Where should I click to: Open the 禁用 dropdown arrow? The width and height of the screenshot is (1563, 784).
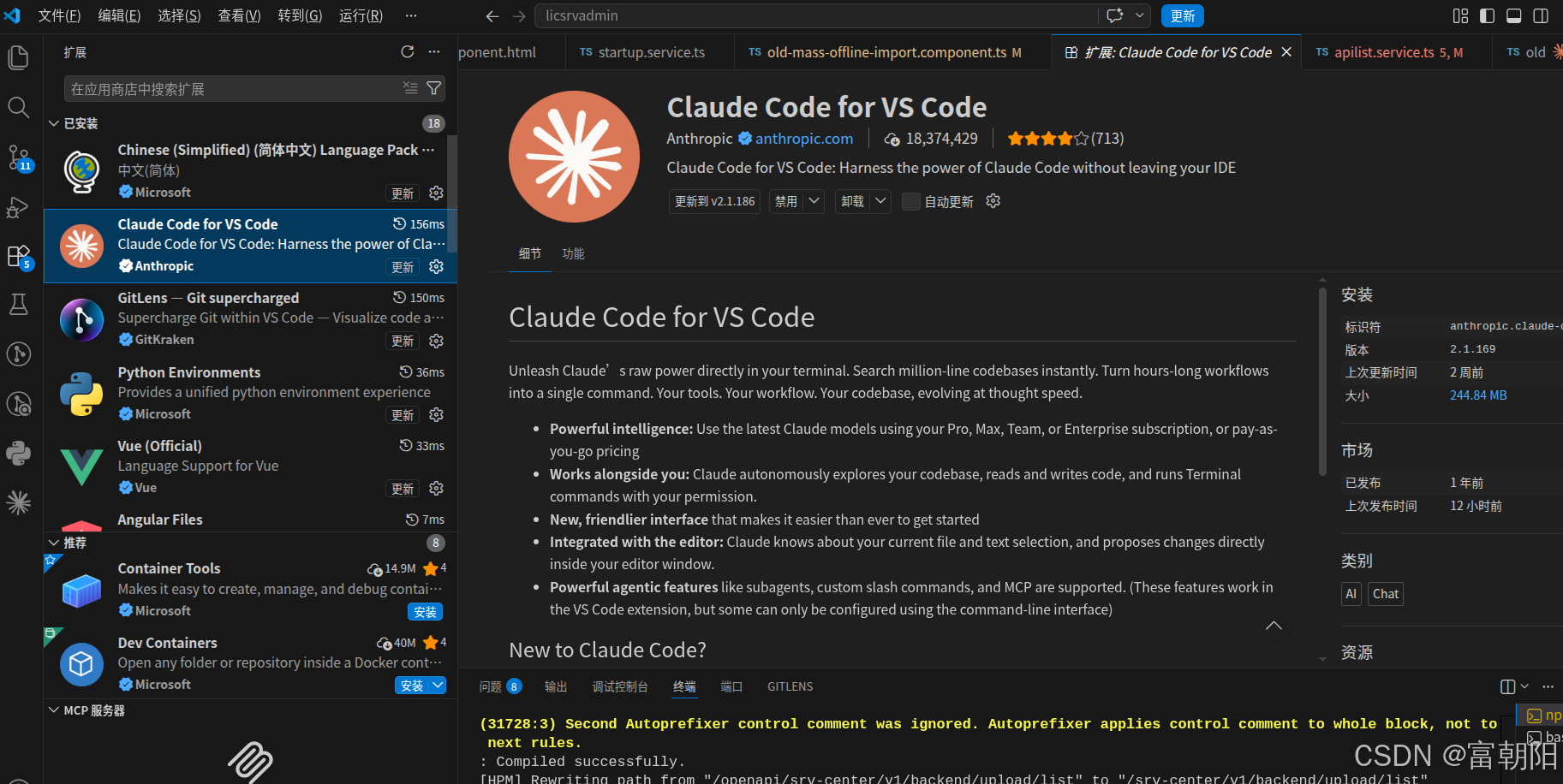pyautogui.click(x=814, y=201)
